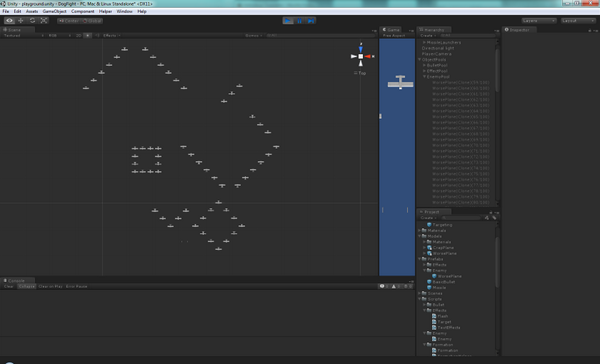600x364 pixels.
Task: Click the Top view label under gizmo
Action: click(360, 73)
